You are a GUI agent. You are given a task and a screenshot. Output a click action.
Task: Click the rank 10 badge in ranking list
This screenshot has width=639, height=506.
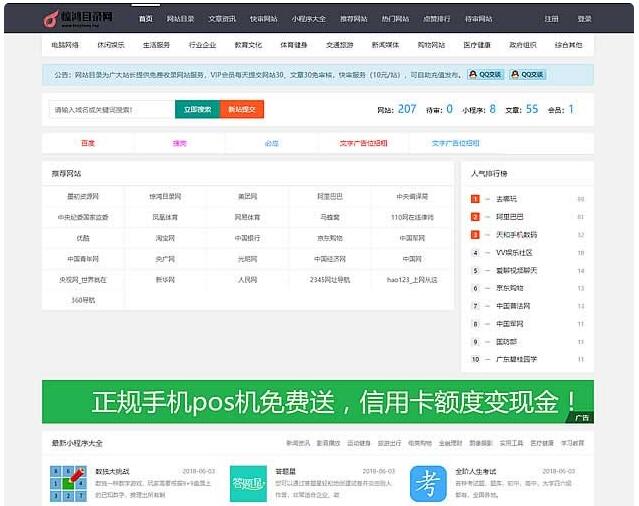point(475,359)
